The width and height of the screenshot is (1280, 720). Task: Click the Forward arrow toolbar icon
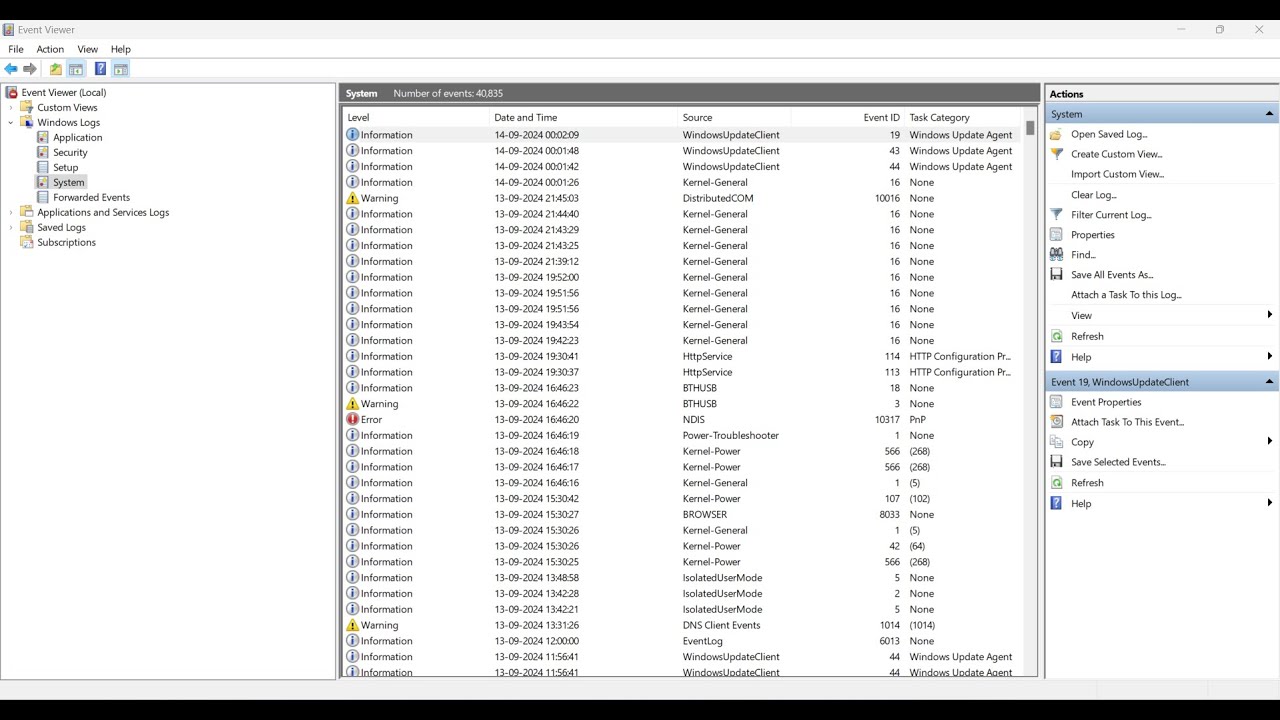coord(30,69)
